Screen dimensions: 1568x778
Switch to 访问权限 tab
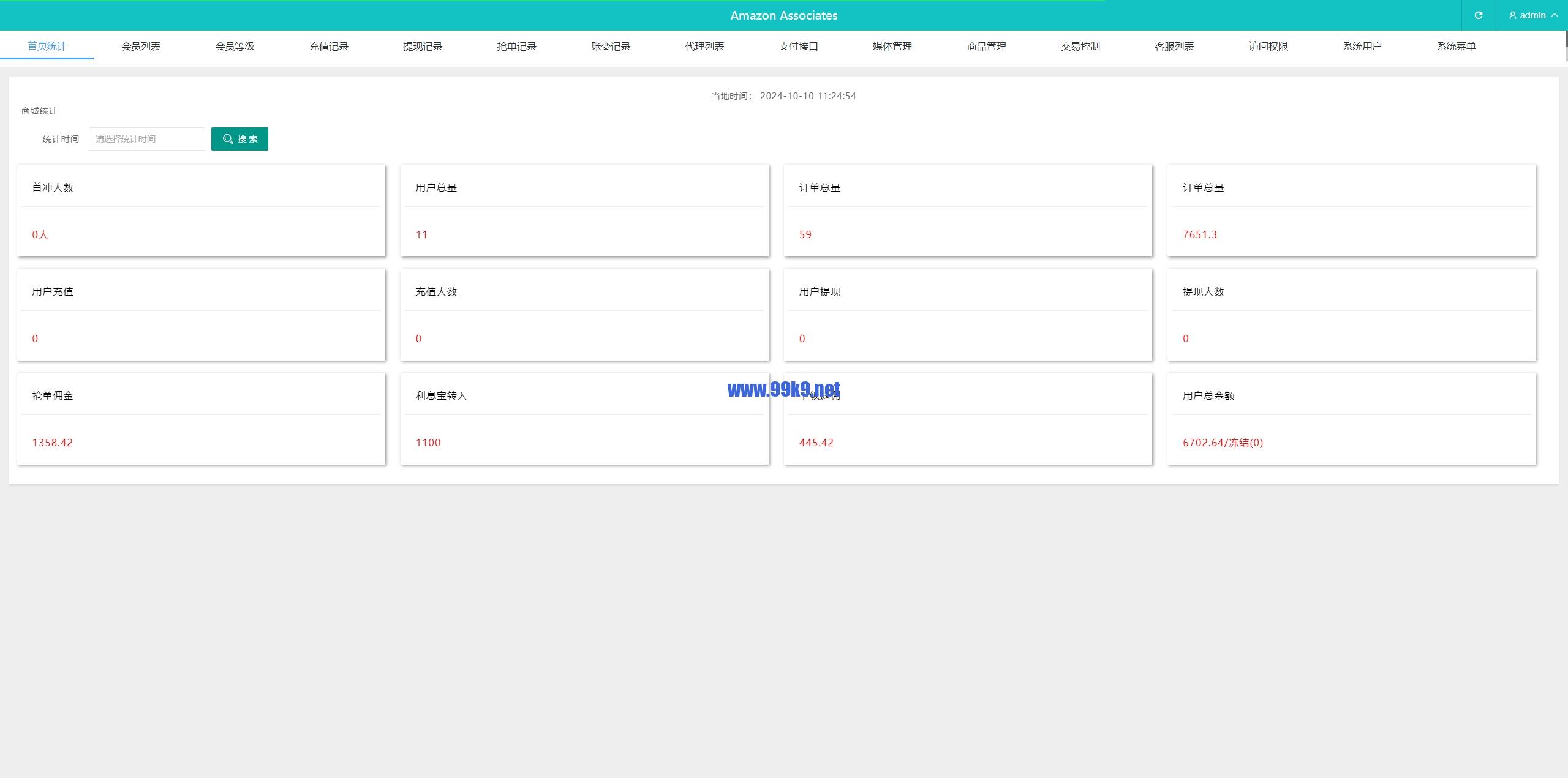(x=1268, y=46)
